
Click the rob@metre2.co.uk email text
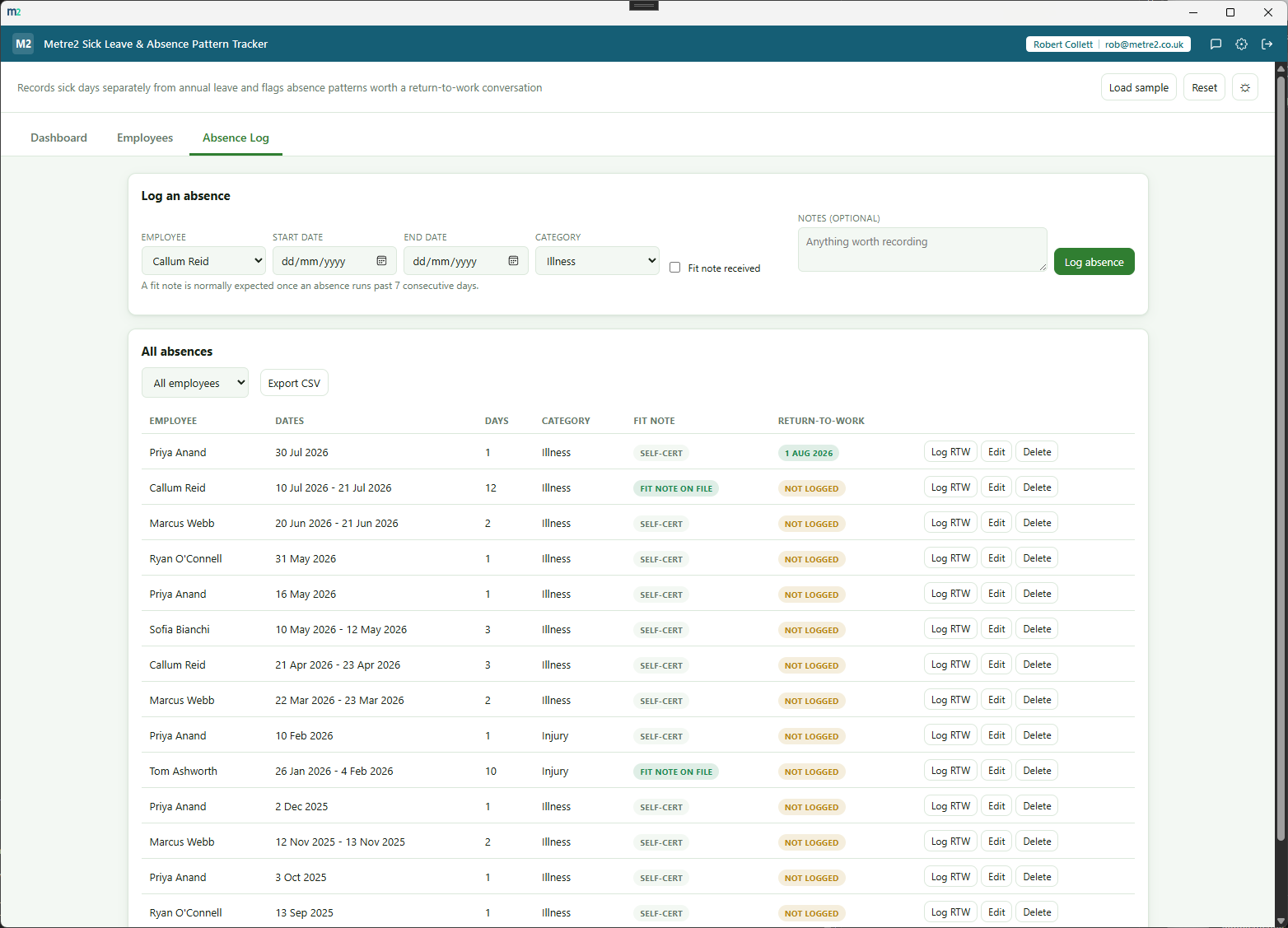coord(1144,44)
